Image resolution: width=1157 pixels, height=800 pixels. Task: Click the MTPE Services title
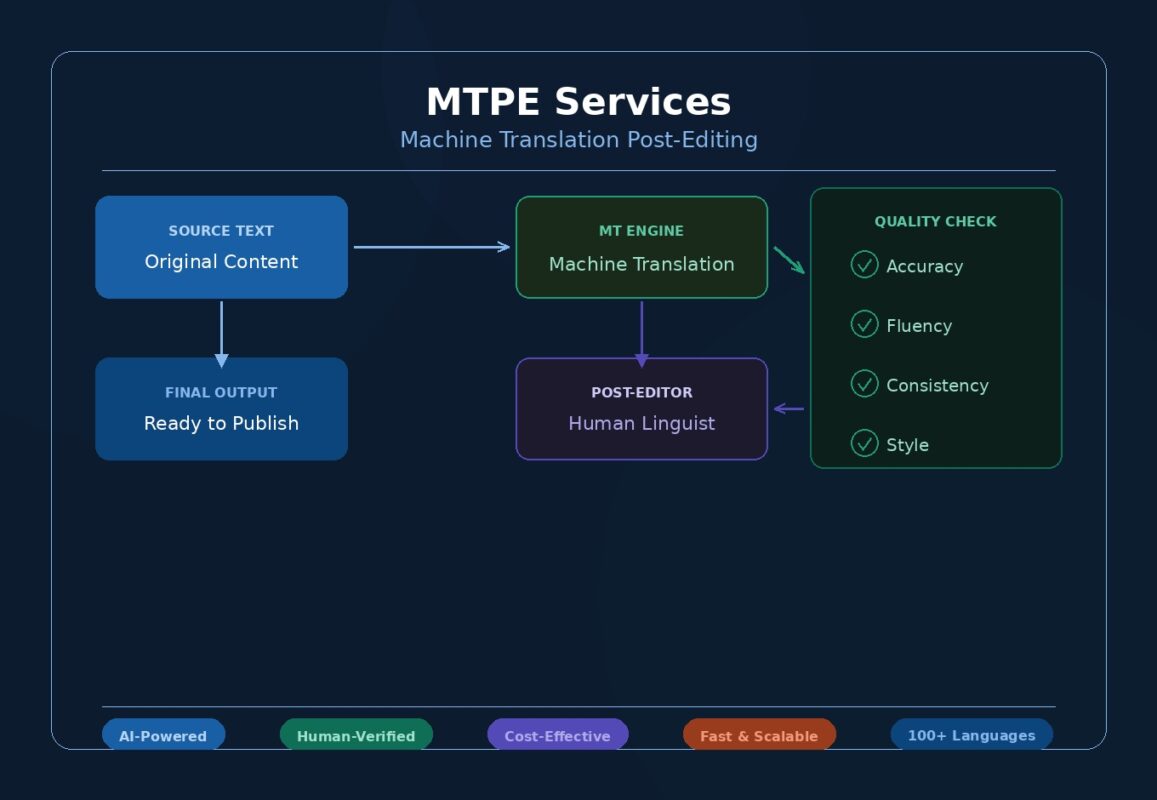coord(578,102)
